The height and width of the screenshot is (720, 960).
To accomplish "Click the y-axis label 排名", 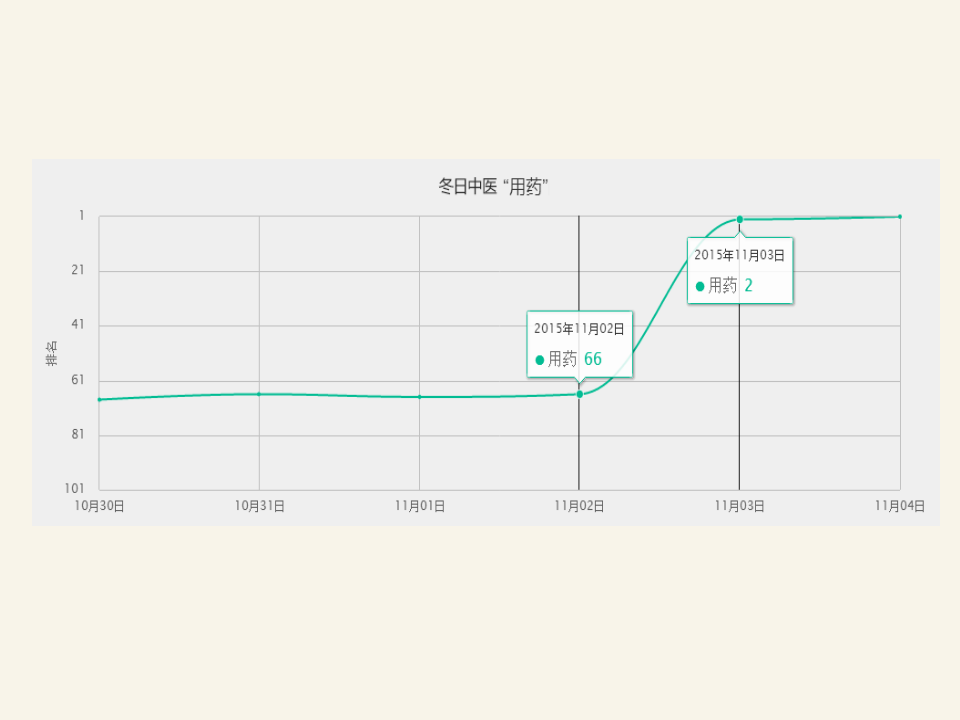I will 51,353.
